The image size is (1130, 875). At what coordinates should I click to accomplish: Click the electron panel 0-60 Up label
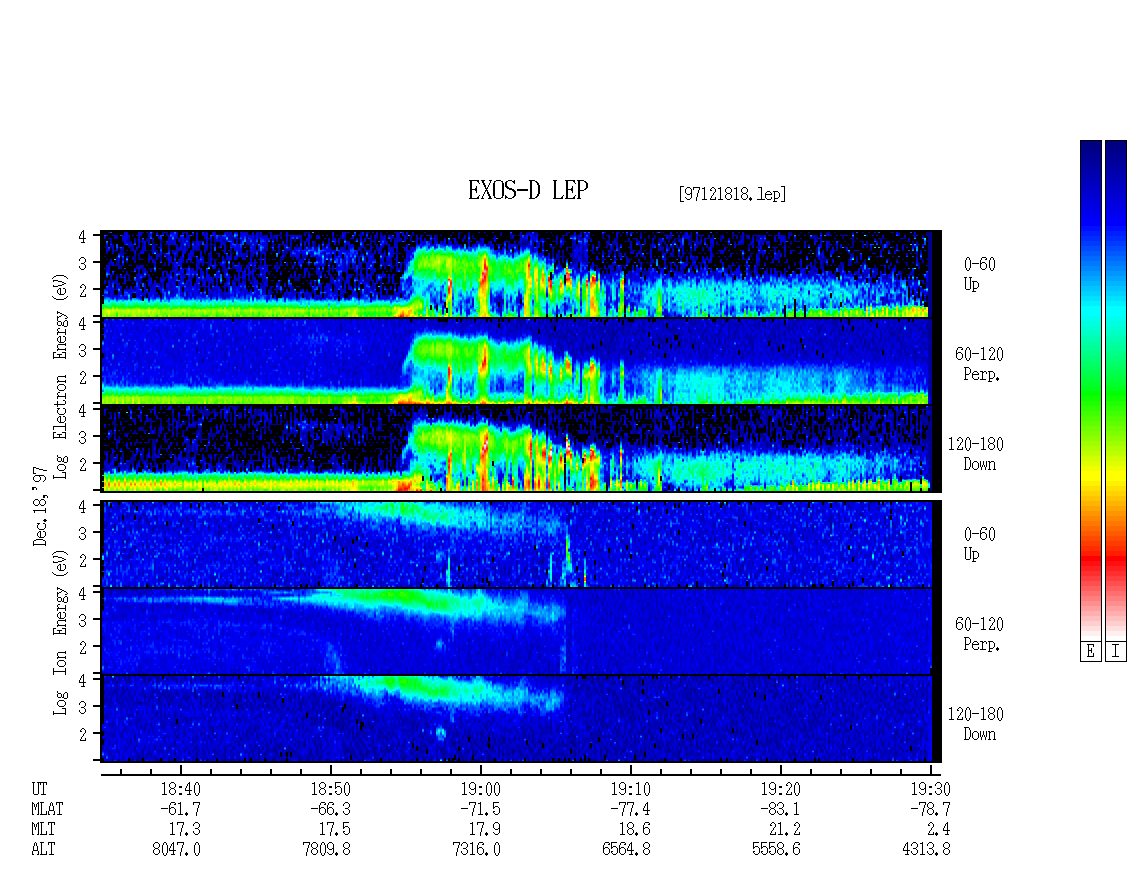pyautogui.click(x=979, y=274)
